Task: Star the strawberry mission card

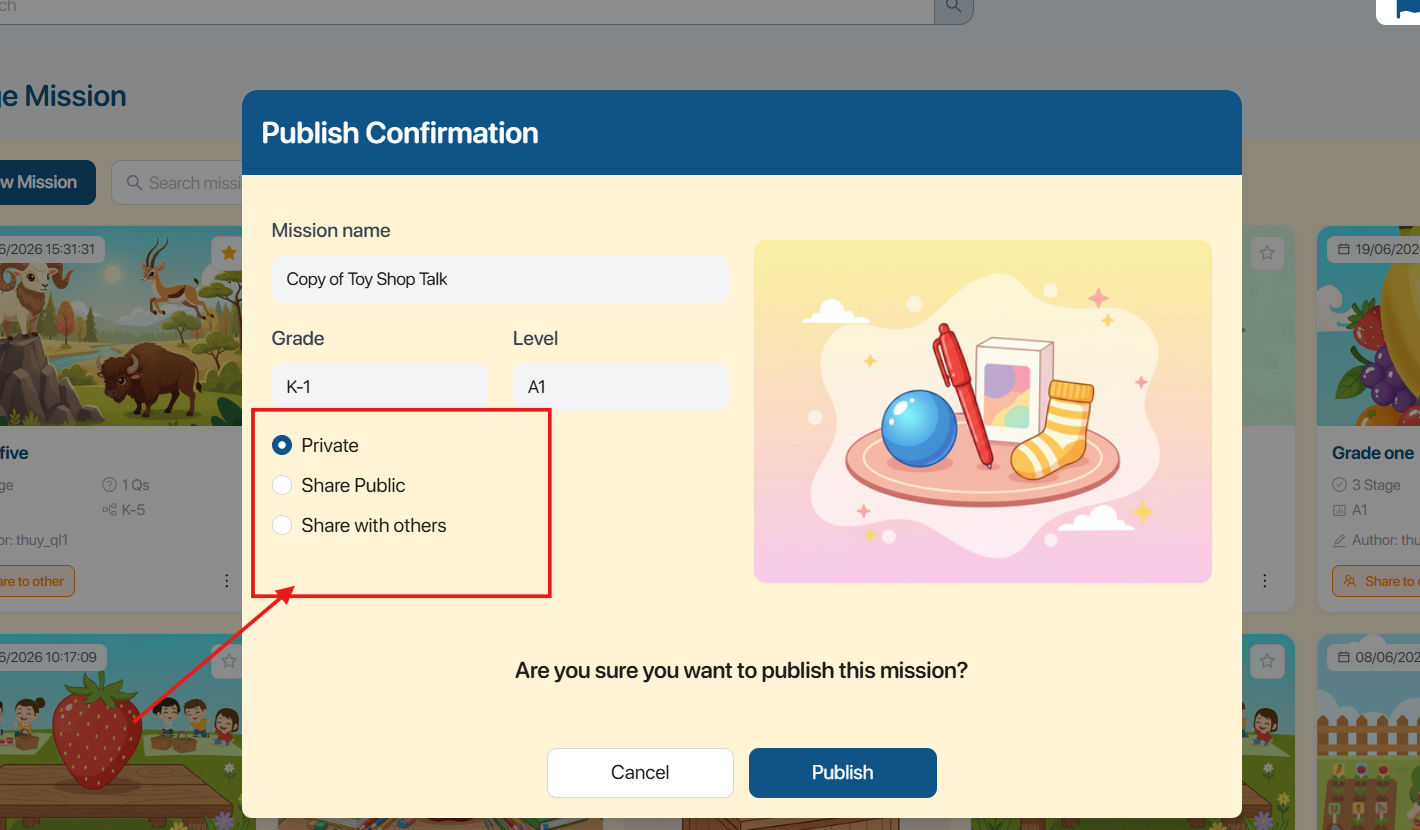Action: point(229,660)
